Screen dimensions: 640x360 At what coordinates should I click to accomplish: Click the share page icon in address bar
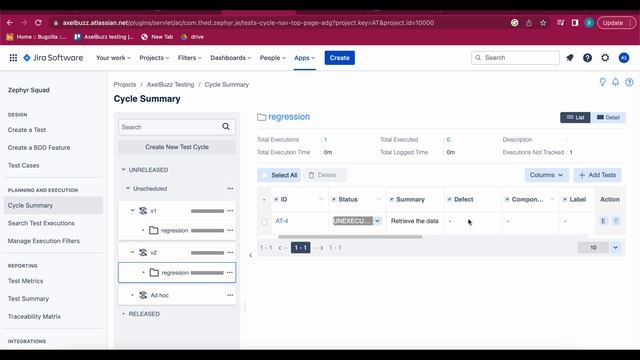(x=529, y=23)
